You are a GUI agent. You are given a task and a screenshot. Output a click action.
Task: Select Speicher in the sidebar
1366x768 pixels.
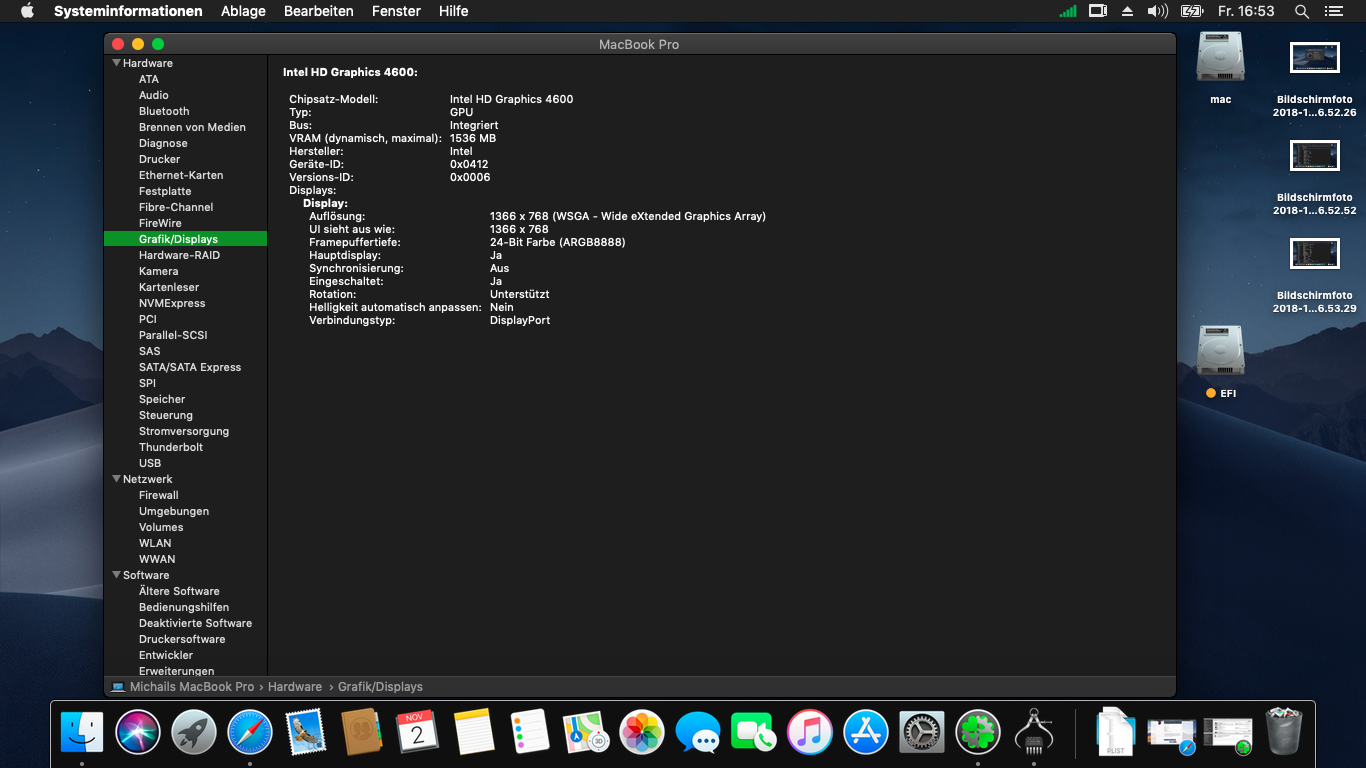click(162, 399)
